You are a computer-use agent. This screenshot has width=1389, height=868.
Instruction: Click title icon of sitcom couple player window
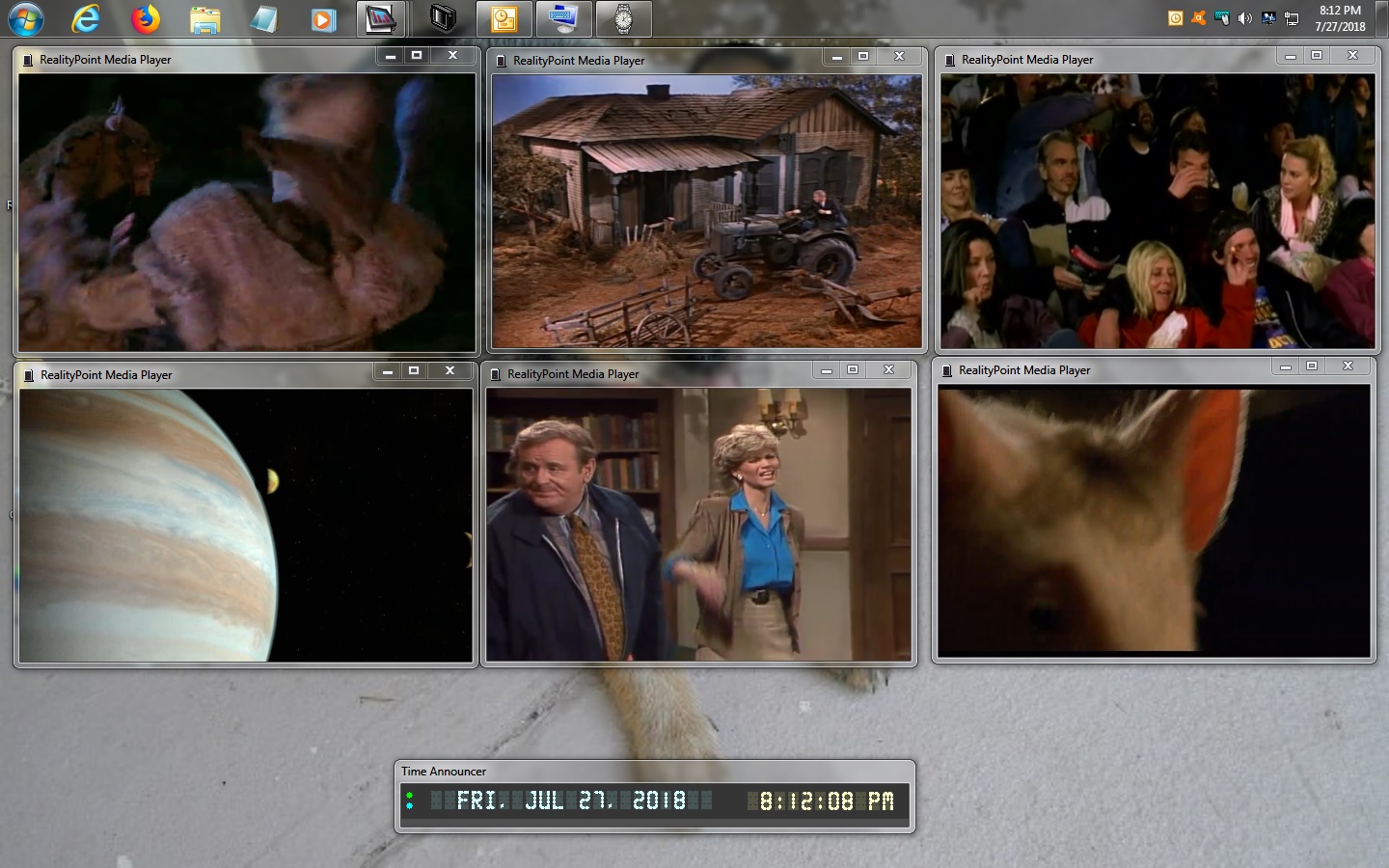point(496,374)
